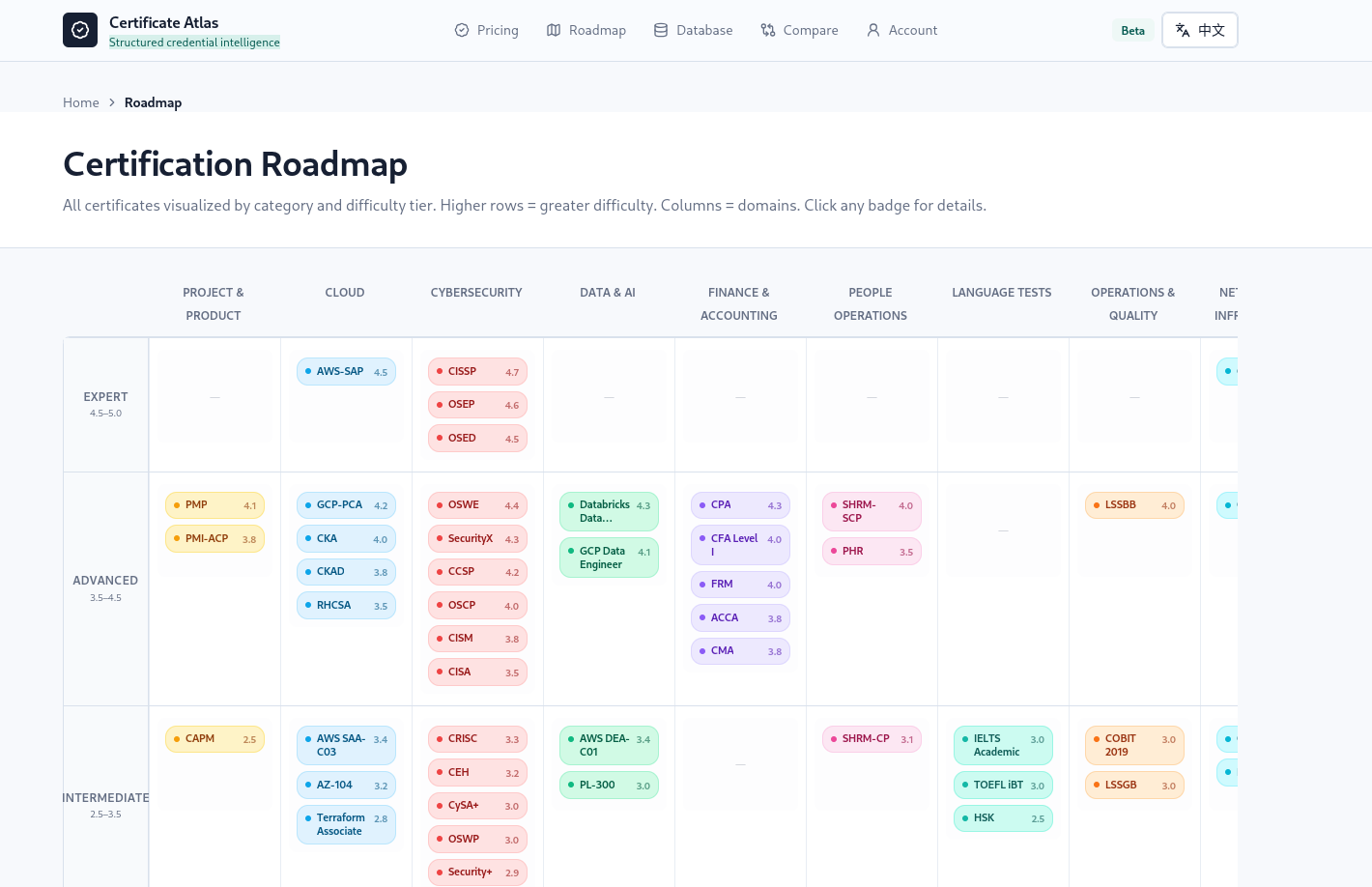Open the AWS SAA-C03 badge
Image resolution: width=1372 pixels, height=887 pixels.
[x=346, y=746]
